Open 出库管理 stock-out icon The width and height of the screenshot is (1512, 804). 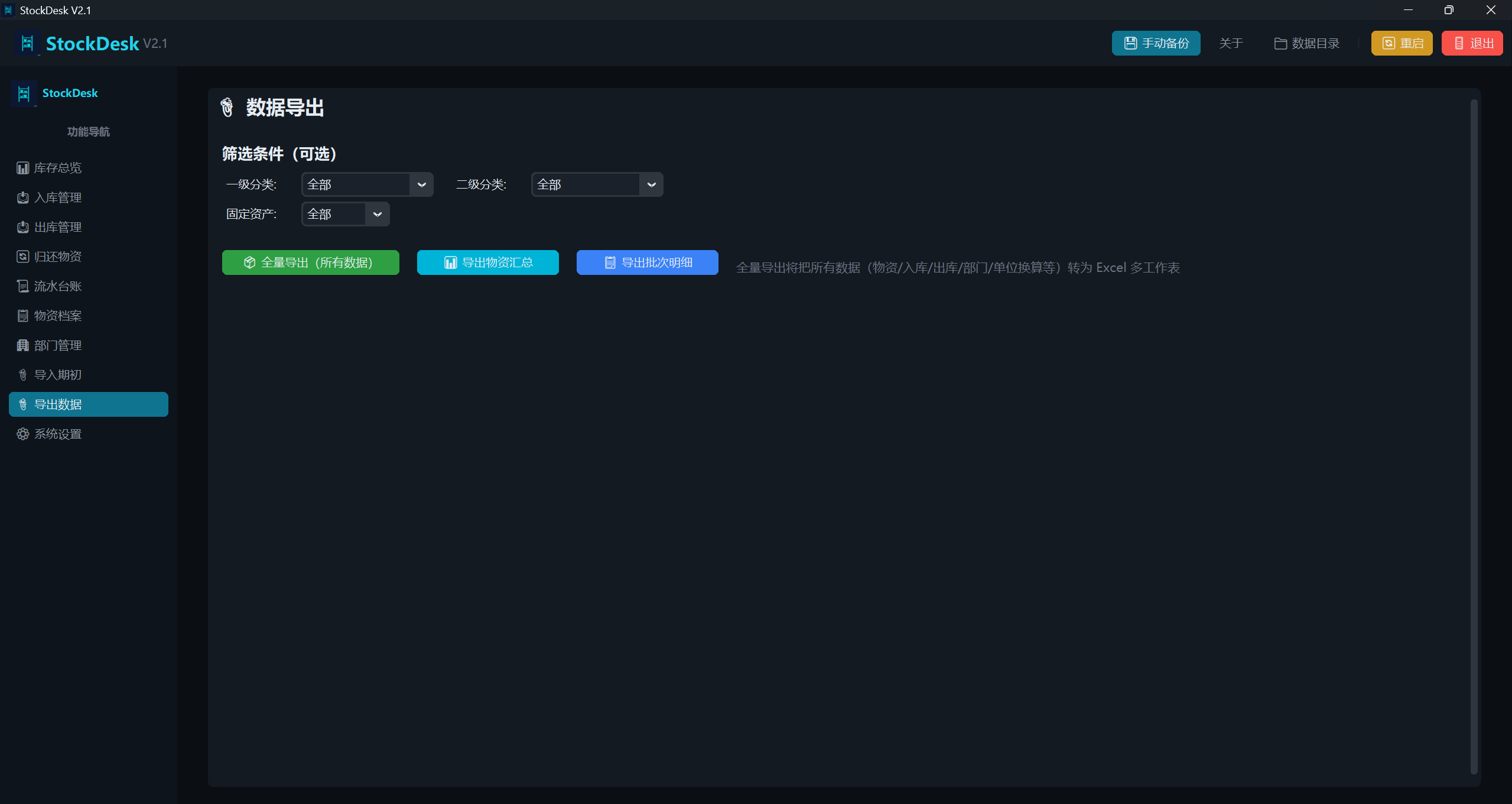pos(22,227)
